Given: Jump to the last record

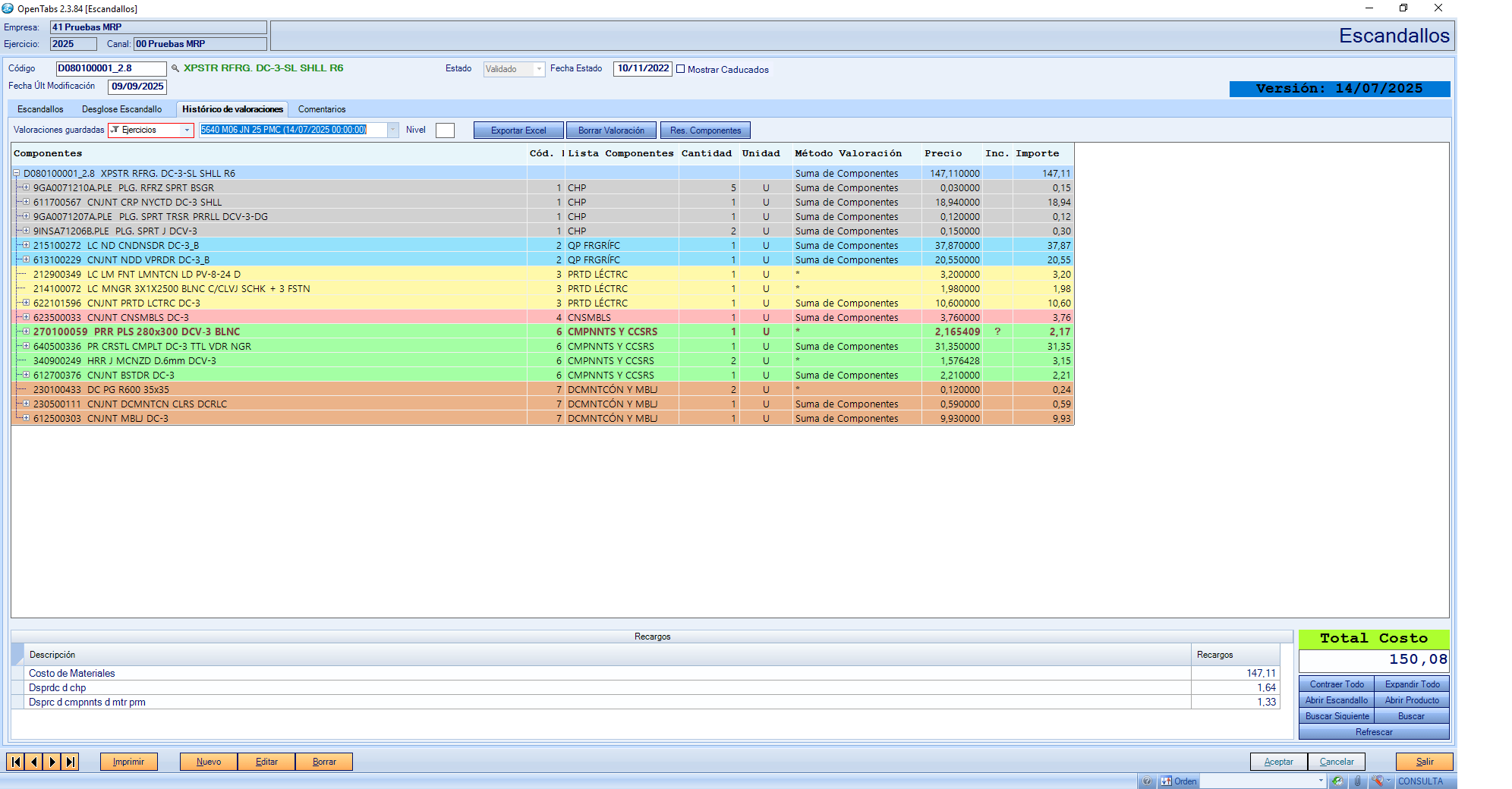Looking at the screenshot, I should (71, 762).
